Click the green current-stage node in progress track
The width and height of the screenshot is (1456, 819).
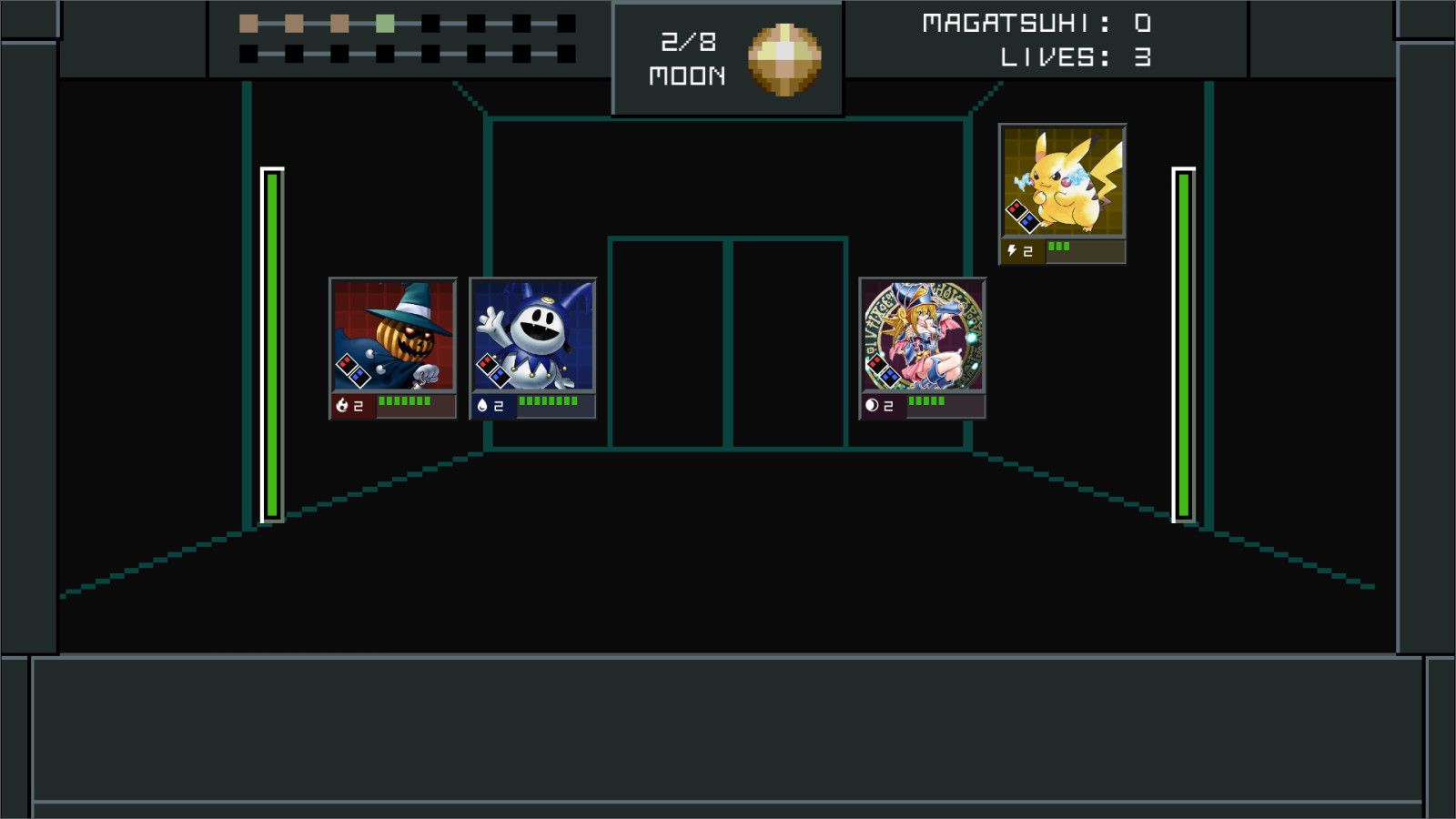(x=385, y=24)
